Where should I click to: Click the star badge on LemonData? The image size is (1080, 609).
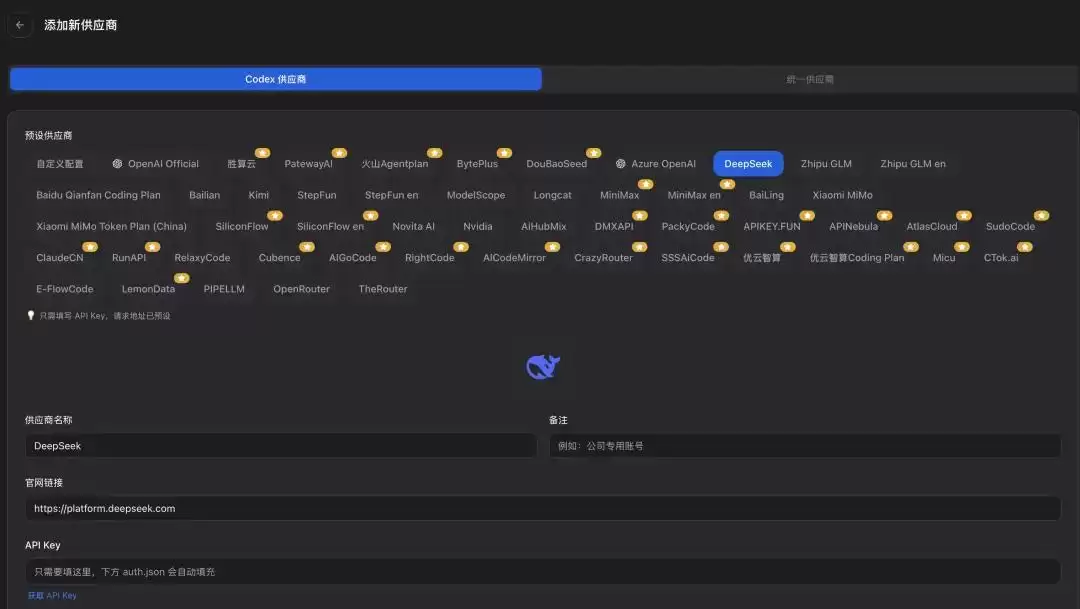181,278
